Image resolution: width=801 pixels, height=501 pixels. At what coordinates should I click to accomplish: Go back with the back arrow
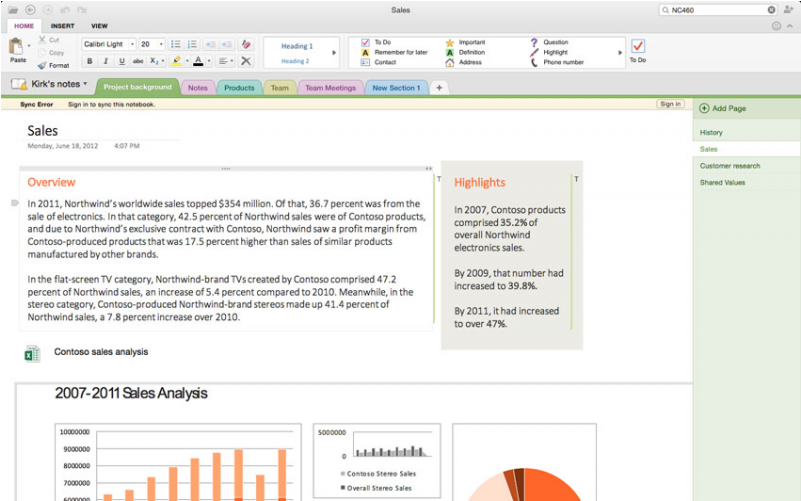click(30, 10)
